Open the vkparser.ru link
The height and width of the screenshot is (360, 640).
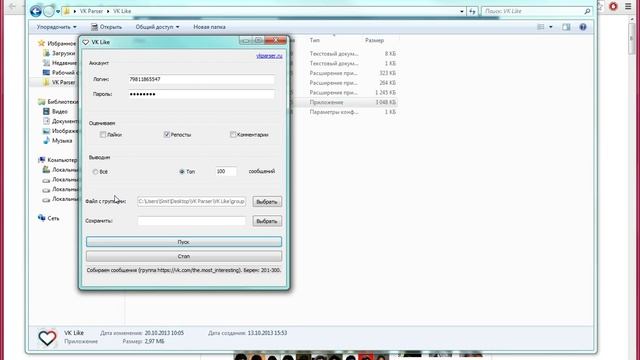(269, 56)
